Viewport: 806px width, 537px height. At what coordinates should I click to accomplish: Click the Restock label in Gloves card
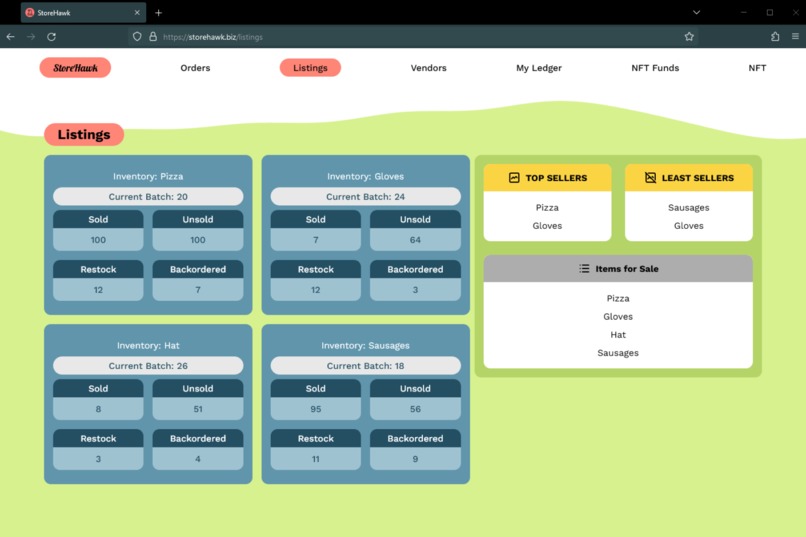[x=316, y=269]
